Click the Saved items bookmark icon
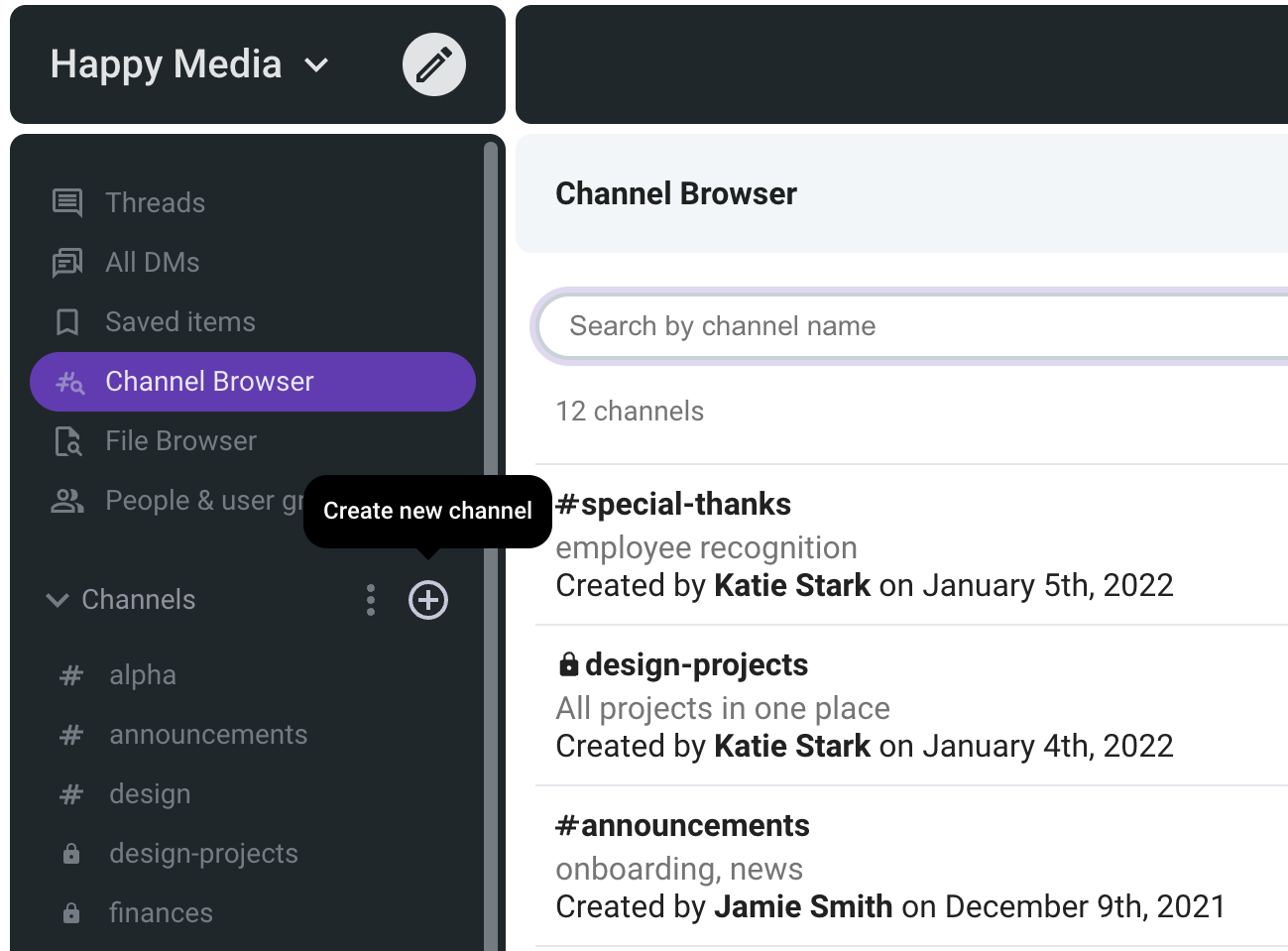The image size is (1288, 951). [x=67, y=322]
